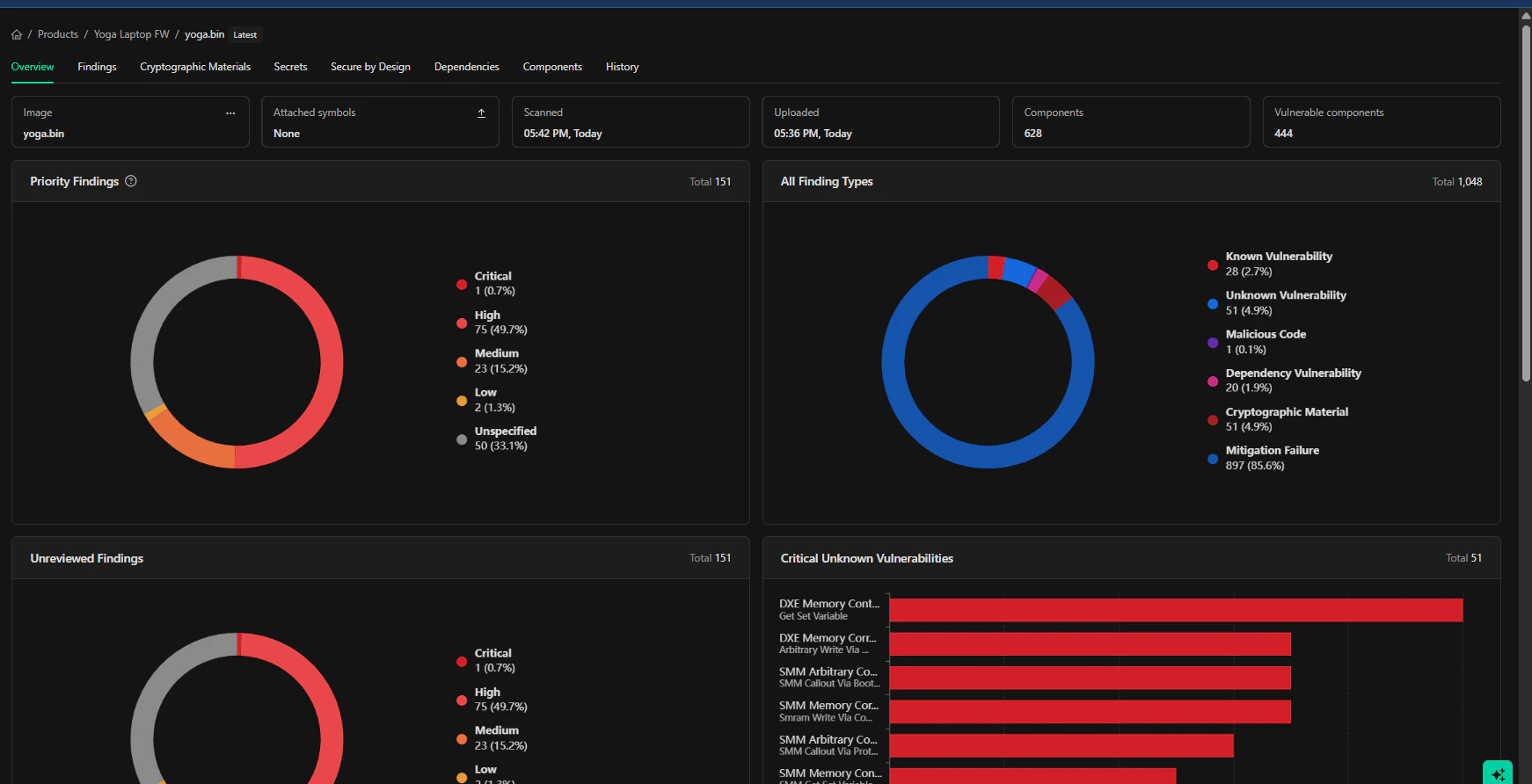Click the yoga.bin breadcrumb item
The width and height of the screenshot is (1532, 784).
[x=204, y=34]
